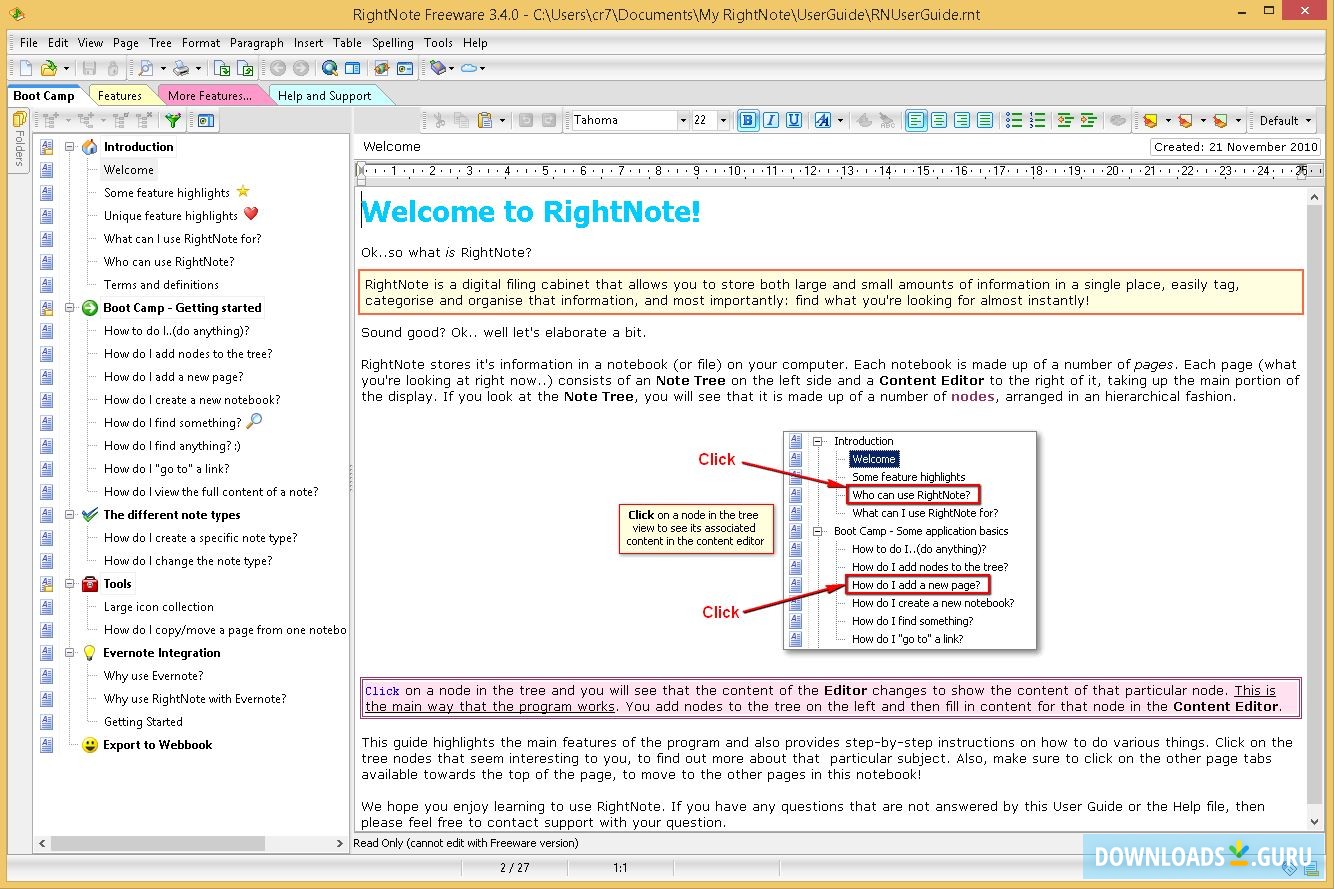Click the green filter funnel icon
This screenshot has height=889, width=1334.
173,120
